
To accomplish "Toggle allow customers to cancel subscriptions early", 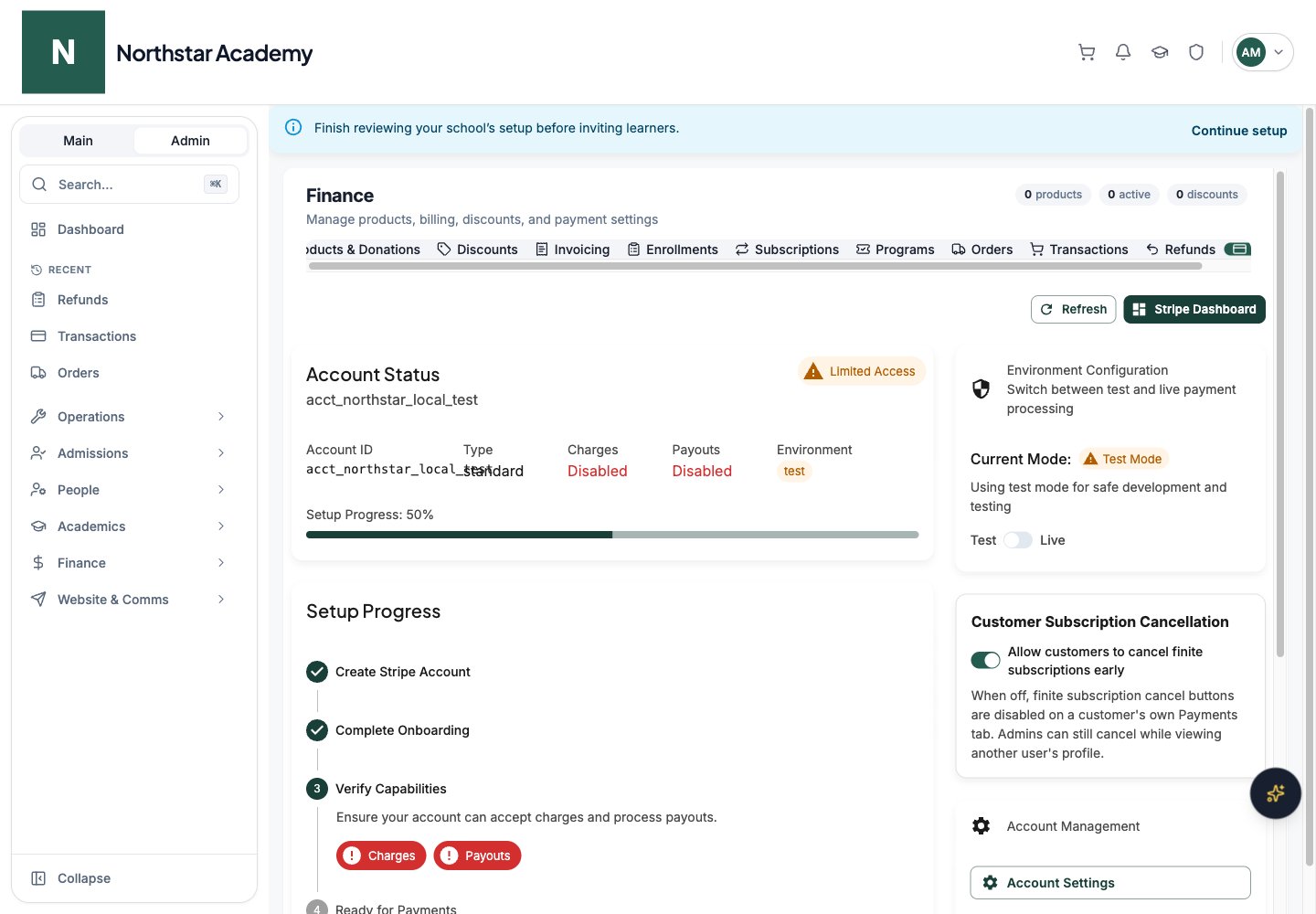I will click(985, 660).
